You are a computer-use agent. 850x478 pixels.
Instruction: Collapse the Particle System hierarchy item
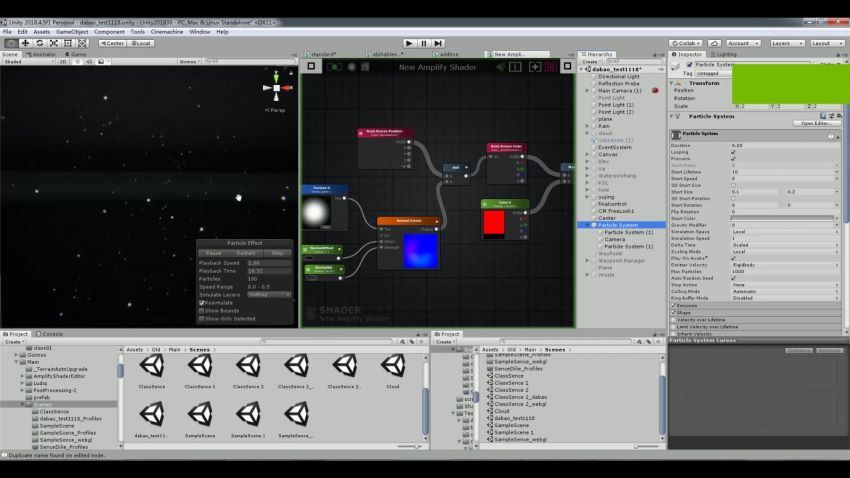[x=588, y=225]
